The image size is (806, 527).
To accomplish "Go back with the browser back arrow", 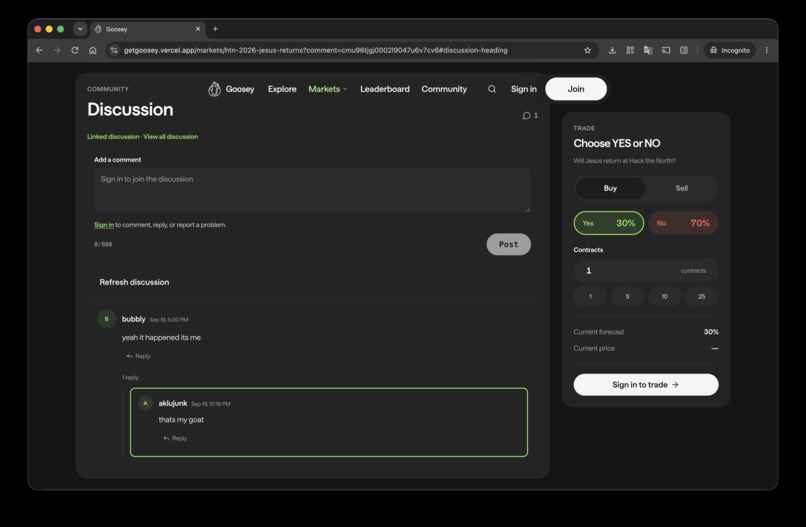I will [x=40, y=50].
